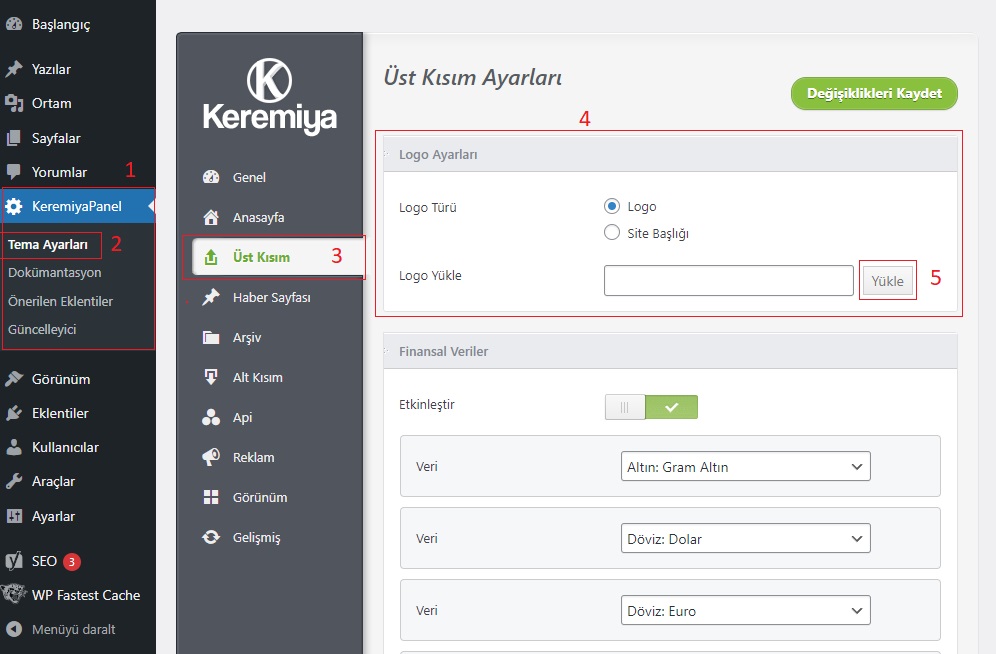Click the Keremiya logo
The height and width of the screenshot is (654, 996).
coord(269,95)
